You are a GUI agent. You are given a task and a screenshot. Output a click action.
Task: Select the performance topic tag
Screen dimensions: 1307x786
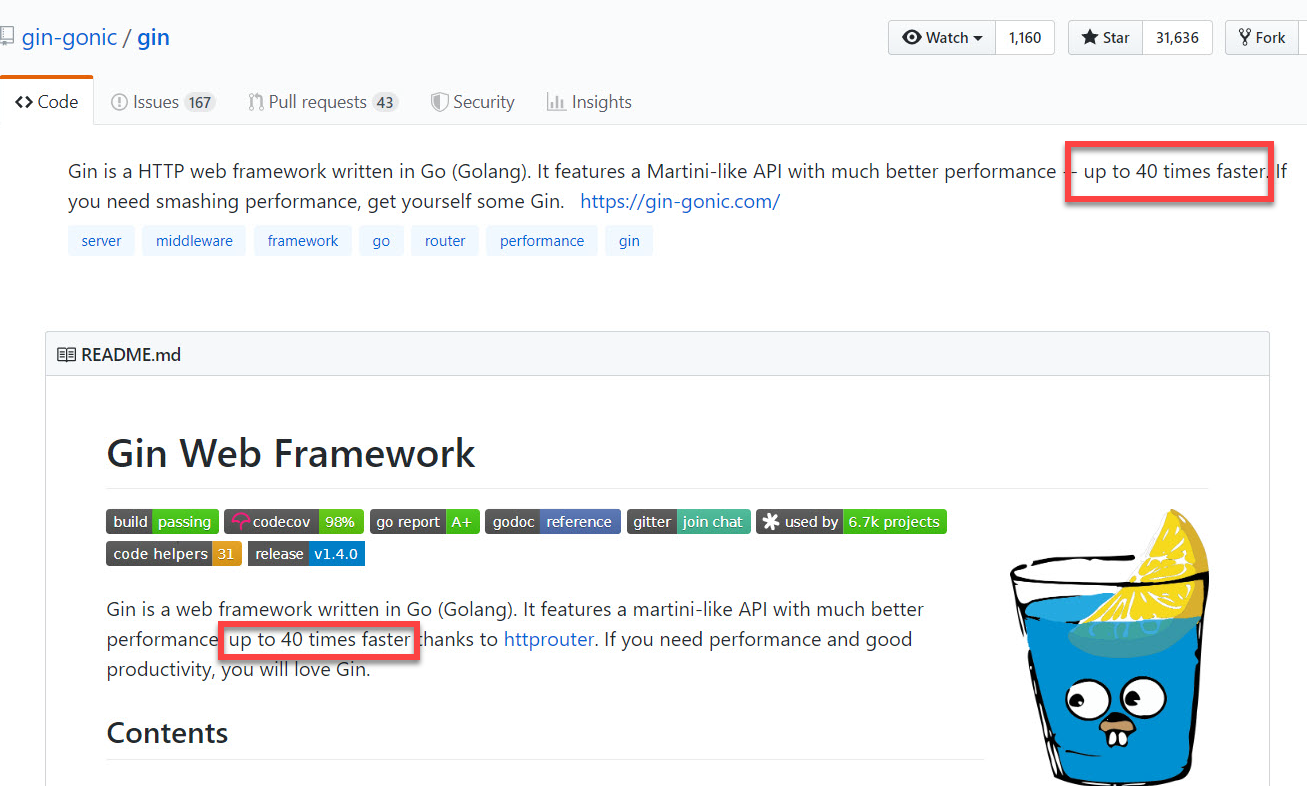click(x=542, y=241)
